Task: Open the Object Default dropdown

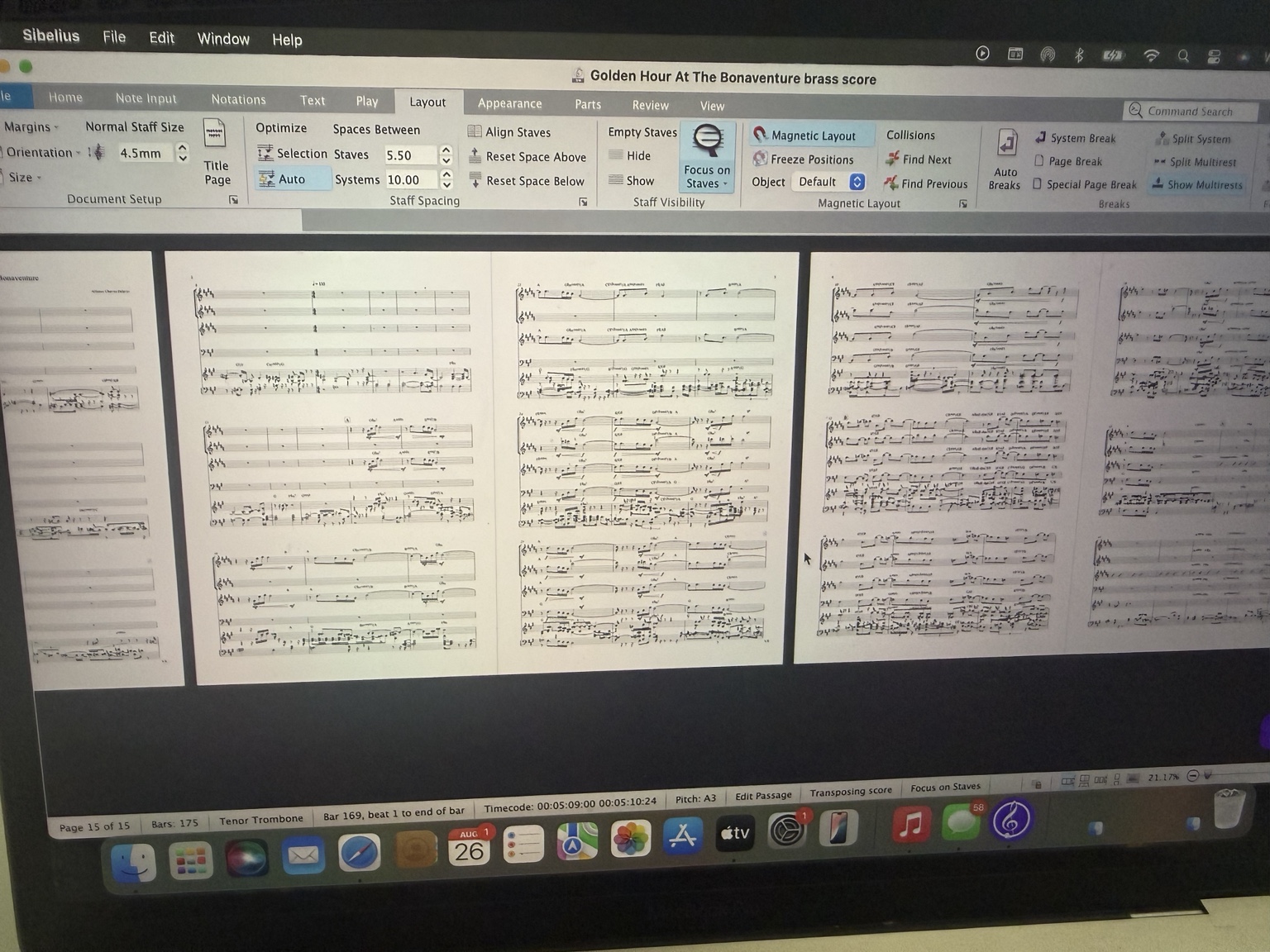Action: (x=829, y=182)
